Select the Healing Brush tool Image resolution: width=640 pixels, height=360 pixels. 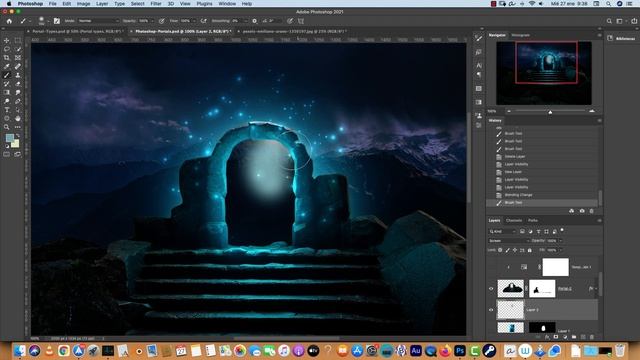pos(18,66)
